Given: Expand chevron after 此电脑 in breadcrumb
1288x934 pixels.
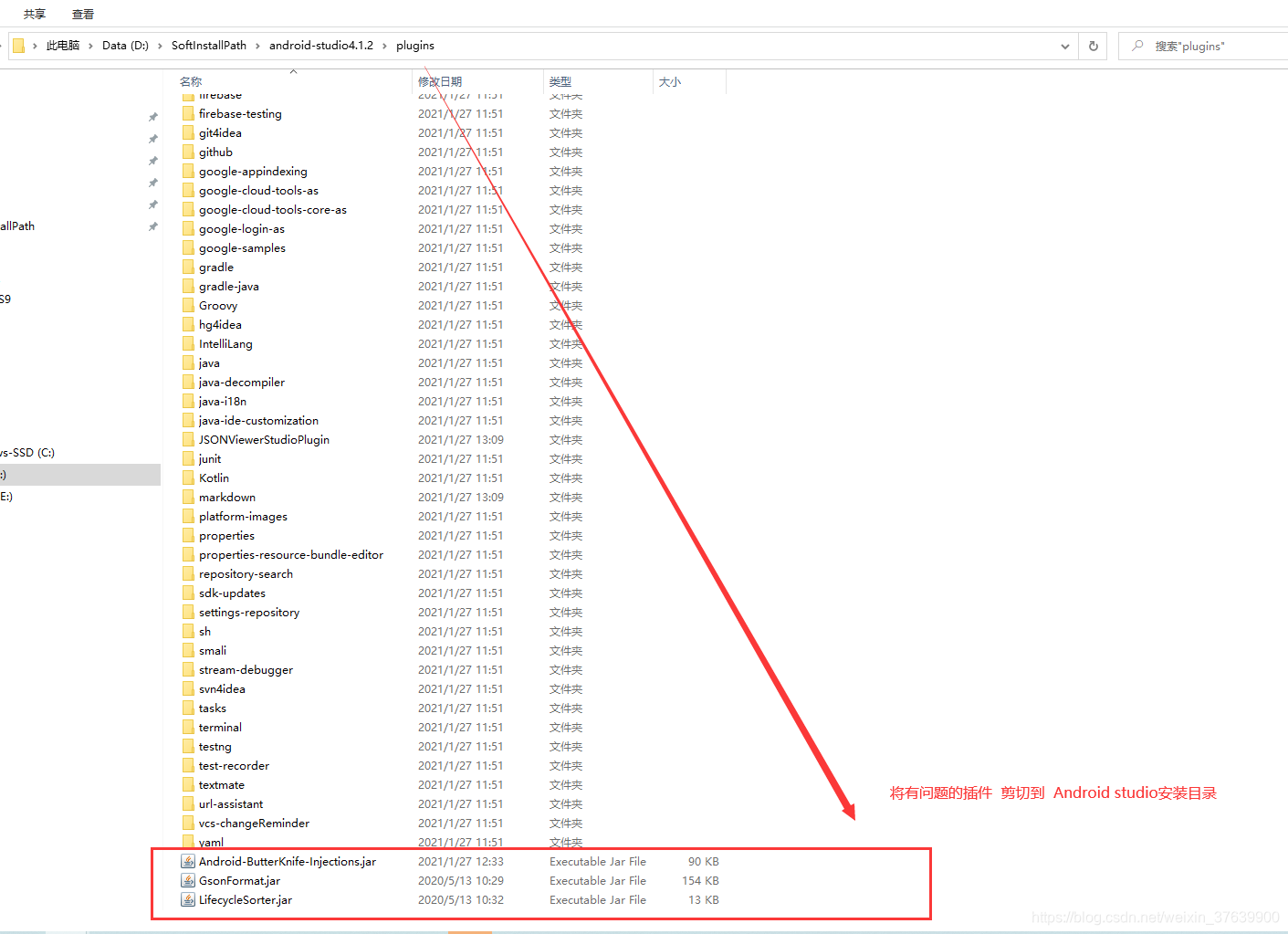Looking at the screenshot, I should (x=91, y=46).
